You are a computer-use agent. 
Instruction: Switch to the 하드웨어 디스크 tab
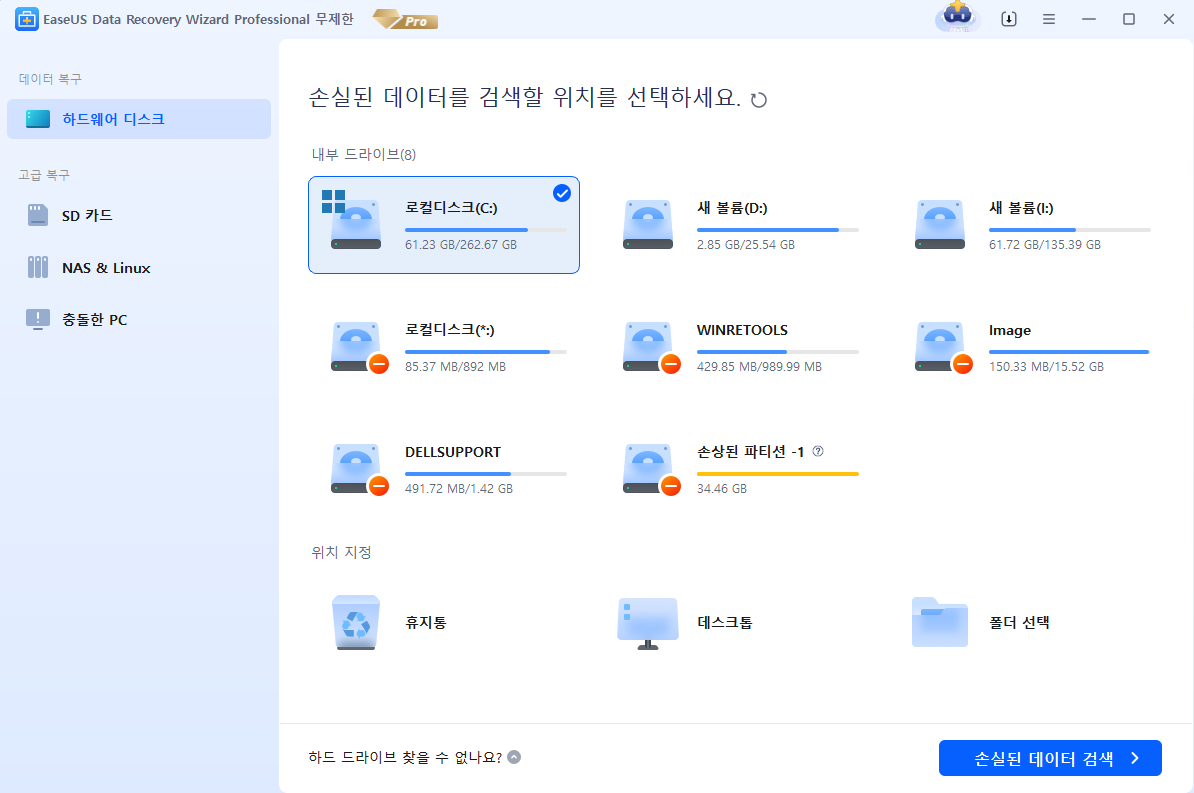coord(110,118)
